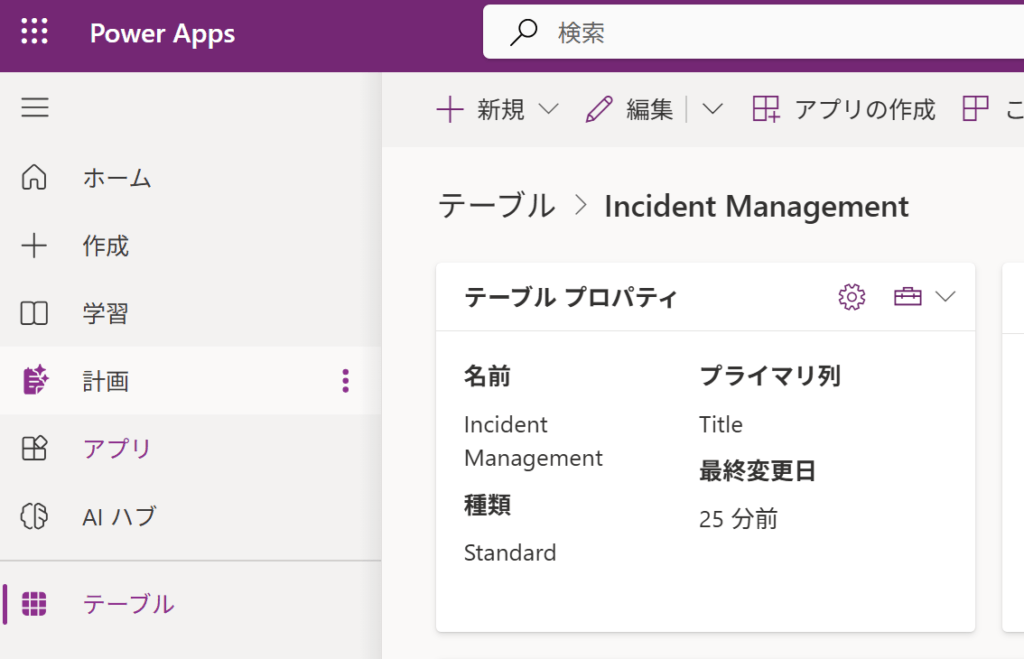The width and height of the screenshot is (1024, 659).
Task: Click テーブル breadcrumb link
Action: (x=496, y=206)
